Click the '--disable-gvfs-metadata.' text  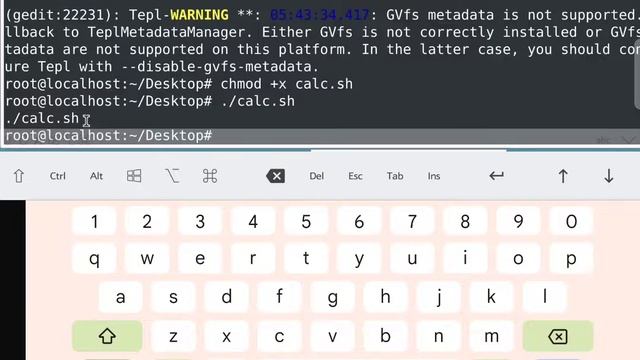(220, 67)
